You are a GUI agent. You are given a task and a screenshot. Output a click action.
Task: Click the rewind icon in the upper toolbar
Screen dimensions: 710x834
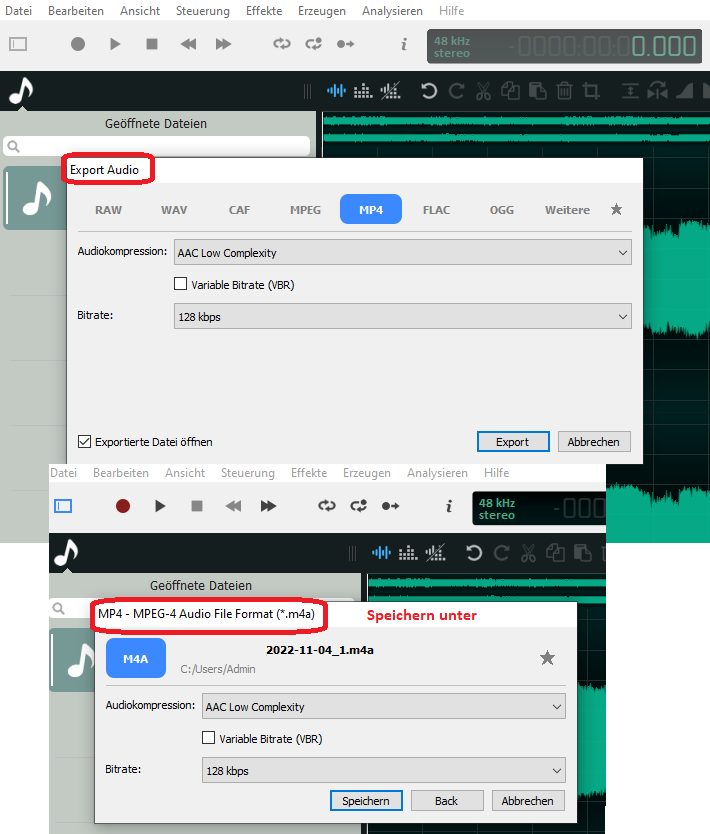pyautogui.click(x=188, y=44)
